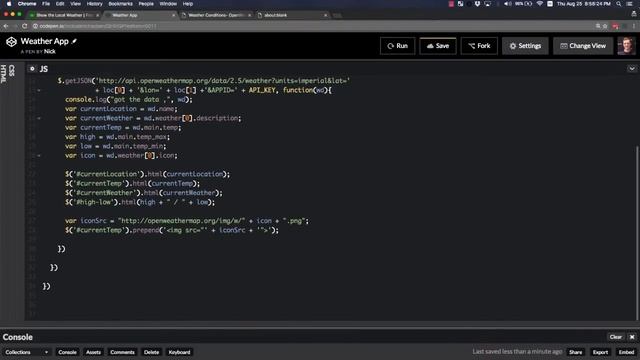Switch to Show the Local Weather tab
The height and width of the screenshot is (360, 640).
(x=64, y=15)
